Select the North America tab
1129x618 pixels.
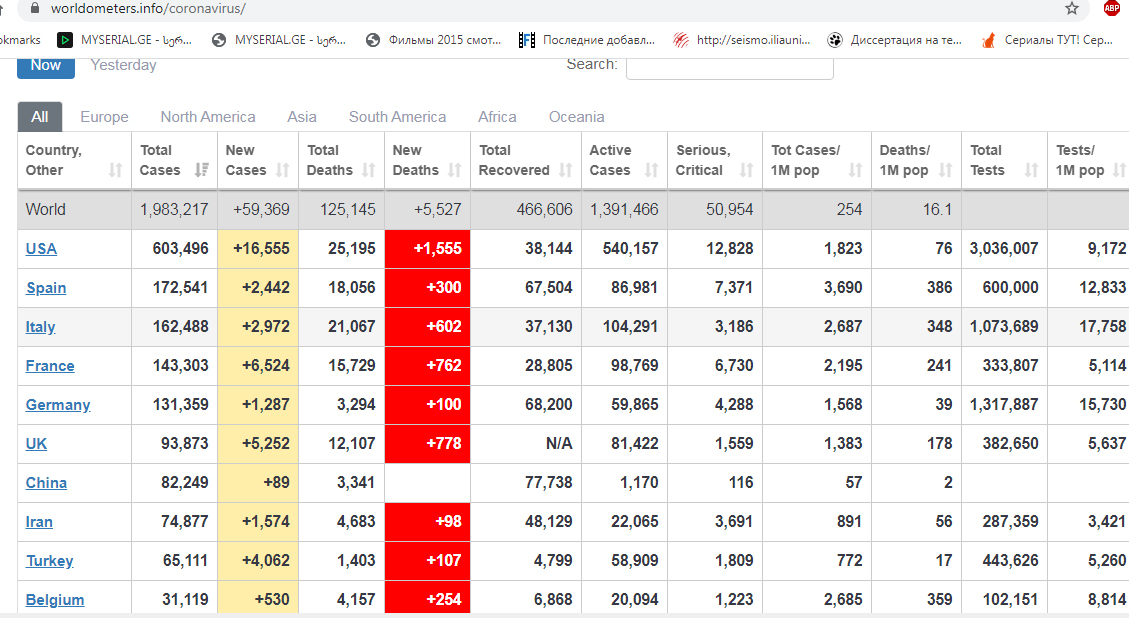point(207,117)
